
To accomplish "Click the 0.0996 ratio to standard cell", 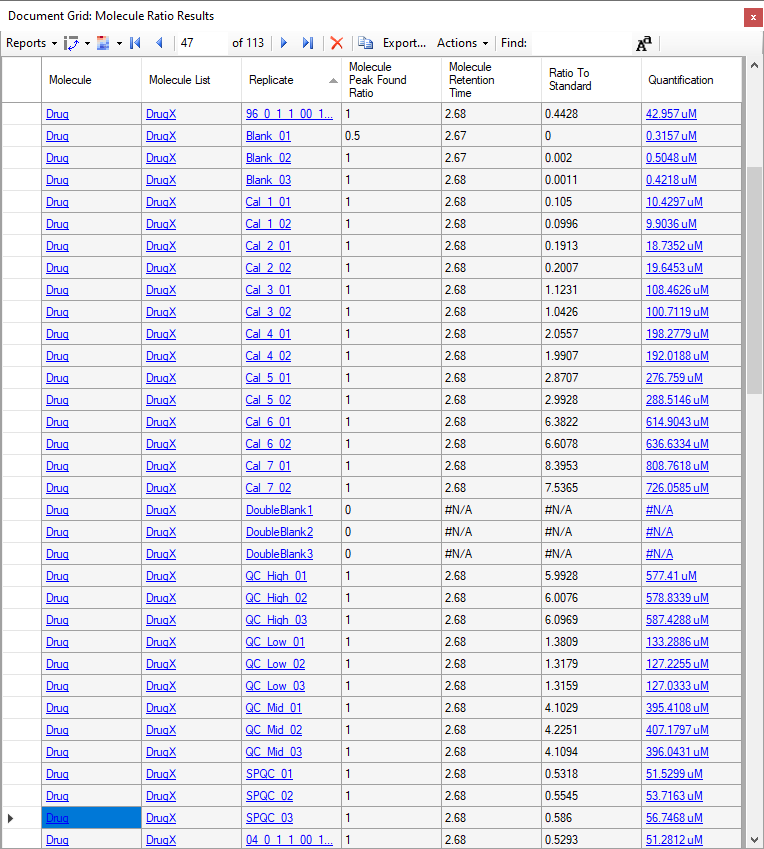I will pos(591,224).
